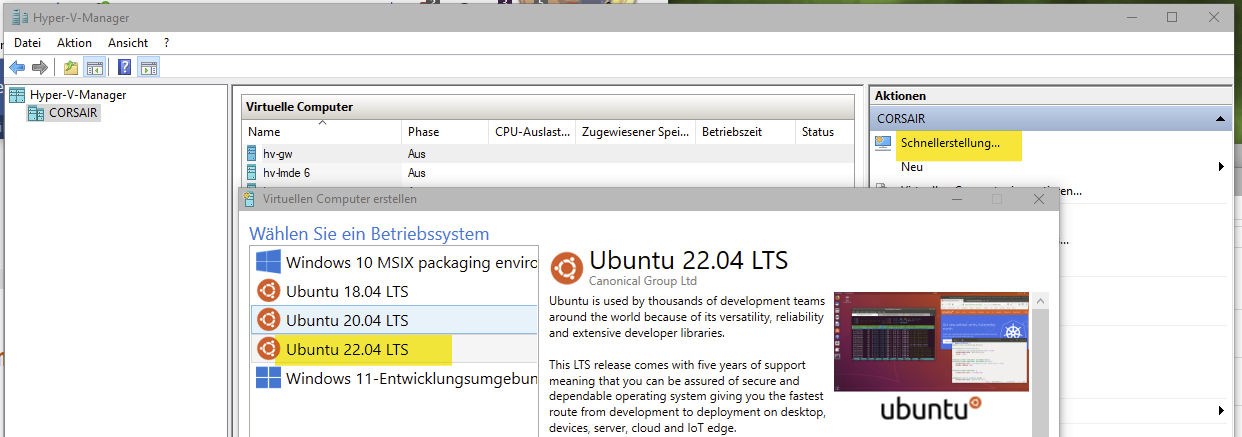Click the hv-lmde 6 virtual machine icon
The width and height of the screenshot is (1242, 437).
[252, 173]
